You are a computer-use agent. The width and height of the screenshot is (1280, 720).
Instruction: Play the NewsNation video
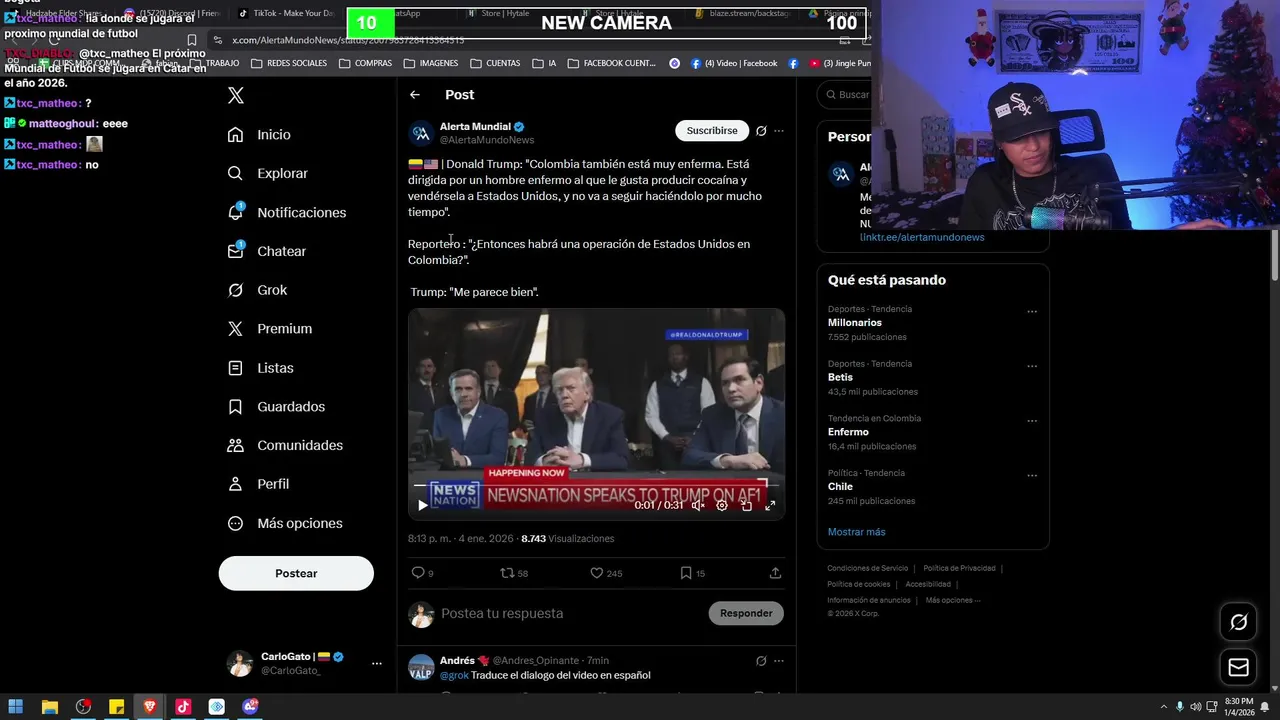[422, 506]
